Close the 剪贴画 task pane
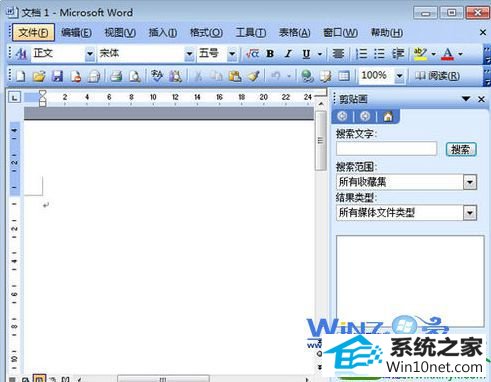Image resolution: width=491 pixels, height=382 pixels. click(x=481, y=99)
